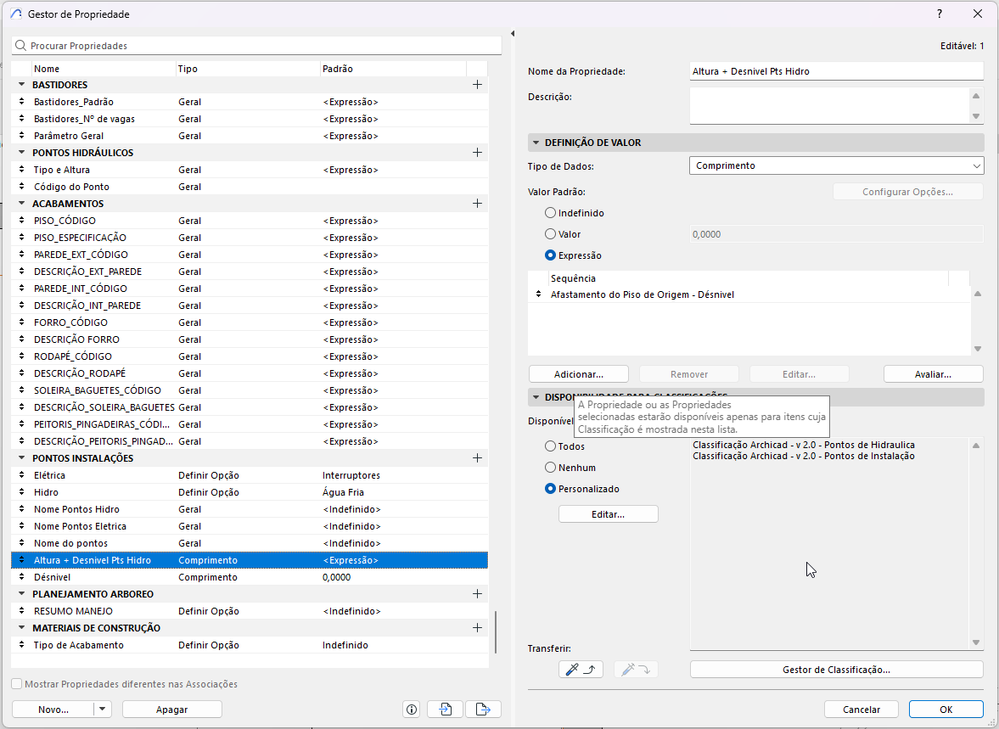Collapse the DEFINIÇÃO DE VALOR section
This screenshot has width=999, height=729.
click(536, 143)
